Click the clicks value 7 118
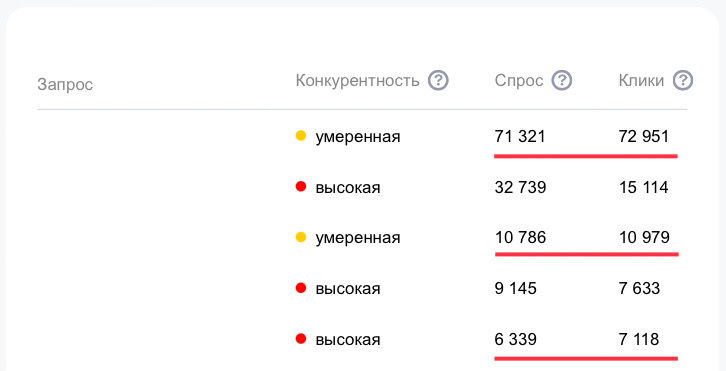Image resolution: width=726 pixels, height=371 pixels. click(639, 340)
